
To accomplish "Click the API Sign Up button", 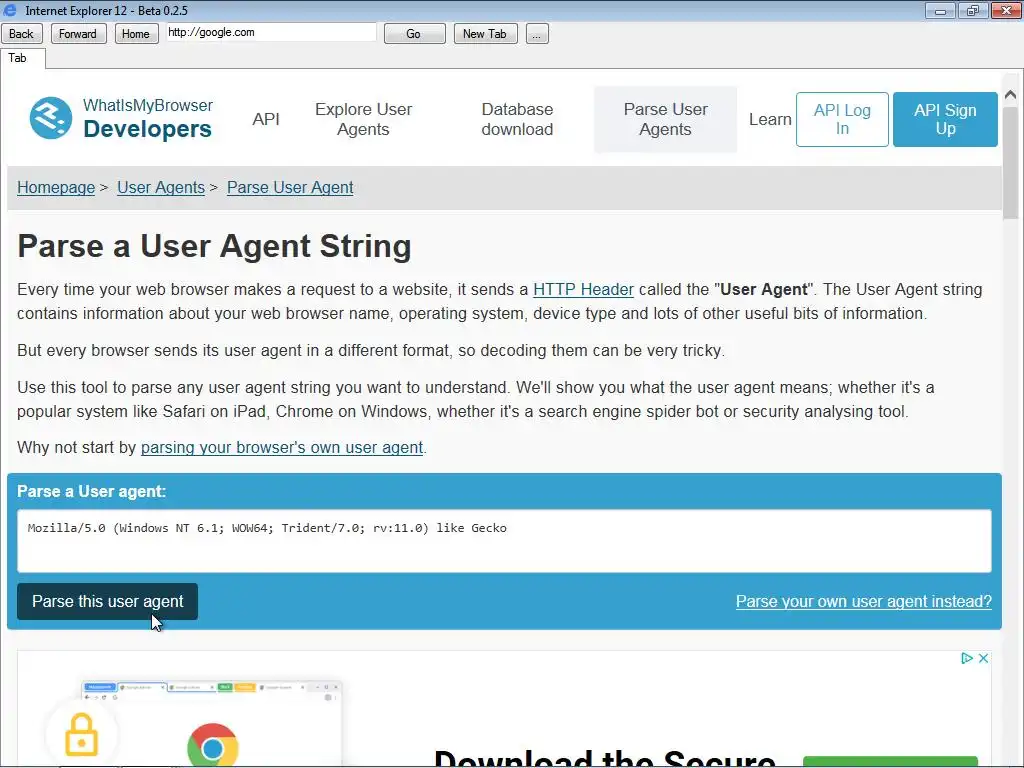I will coord(945,120).
